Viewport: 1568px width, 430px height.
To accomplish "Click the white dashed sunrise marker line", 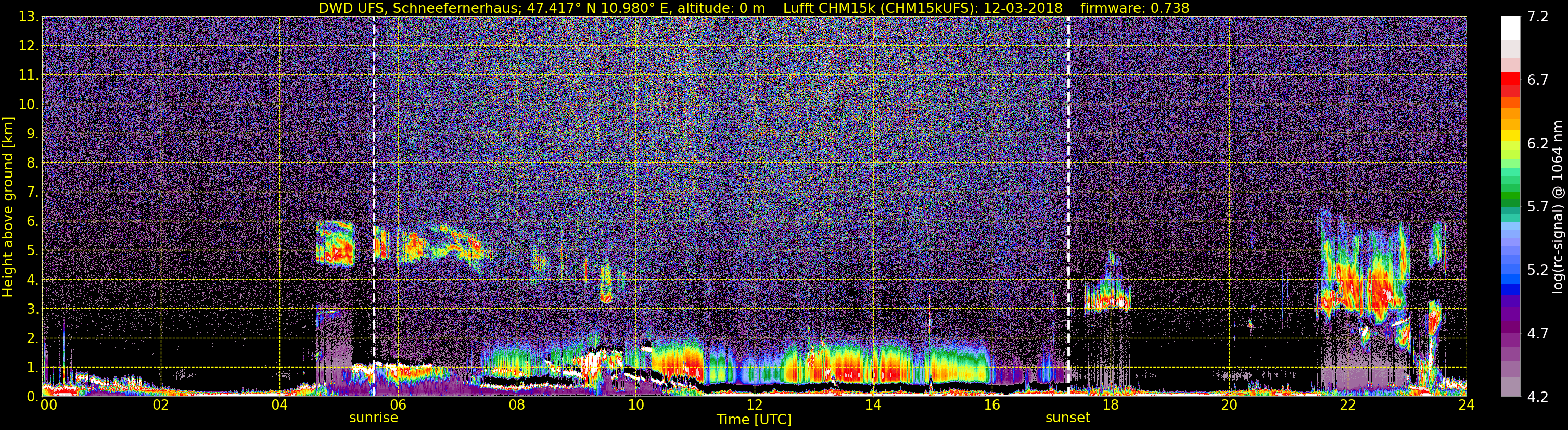I will coord(374,207).
